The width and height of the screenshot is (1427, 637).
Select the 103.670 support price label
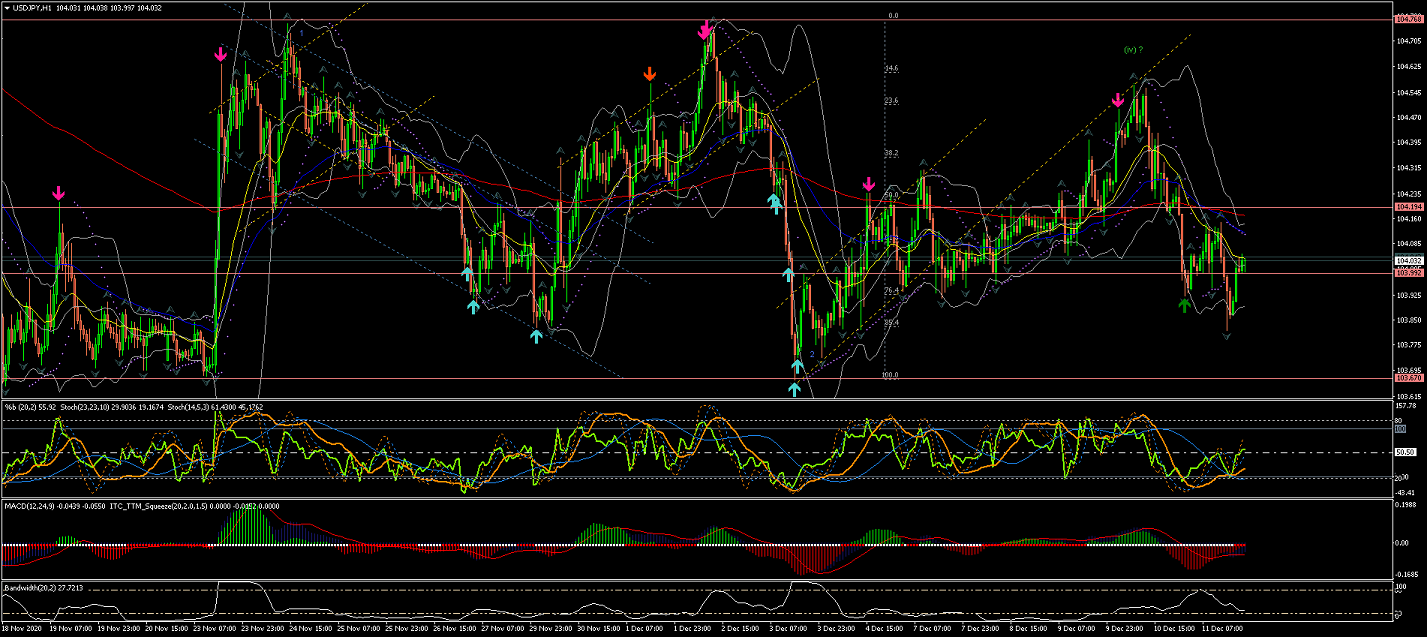[1408, 378]
